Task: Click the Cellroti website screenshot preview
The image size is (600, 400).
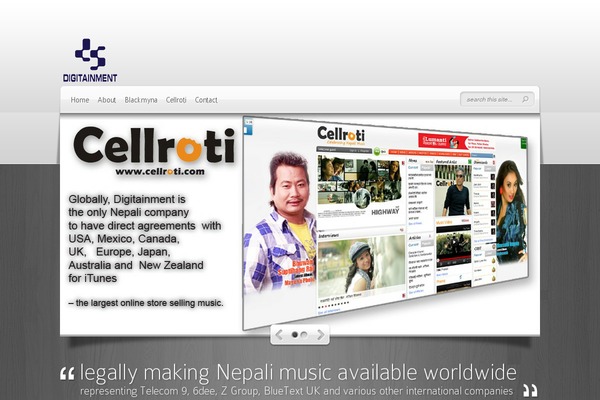Action: (x=386, y=223)
